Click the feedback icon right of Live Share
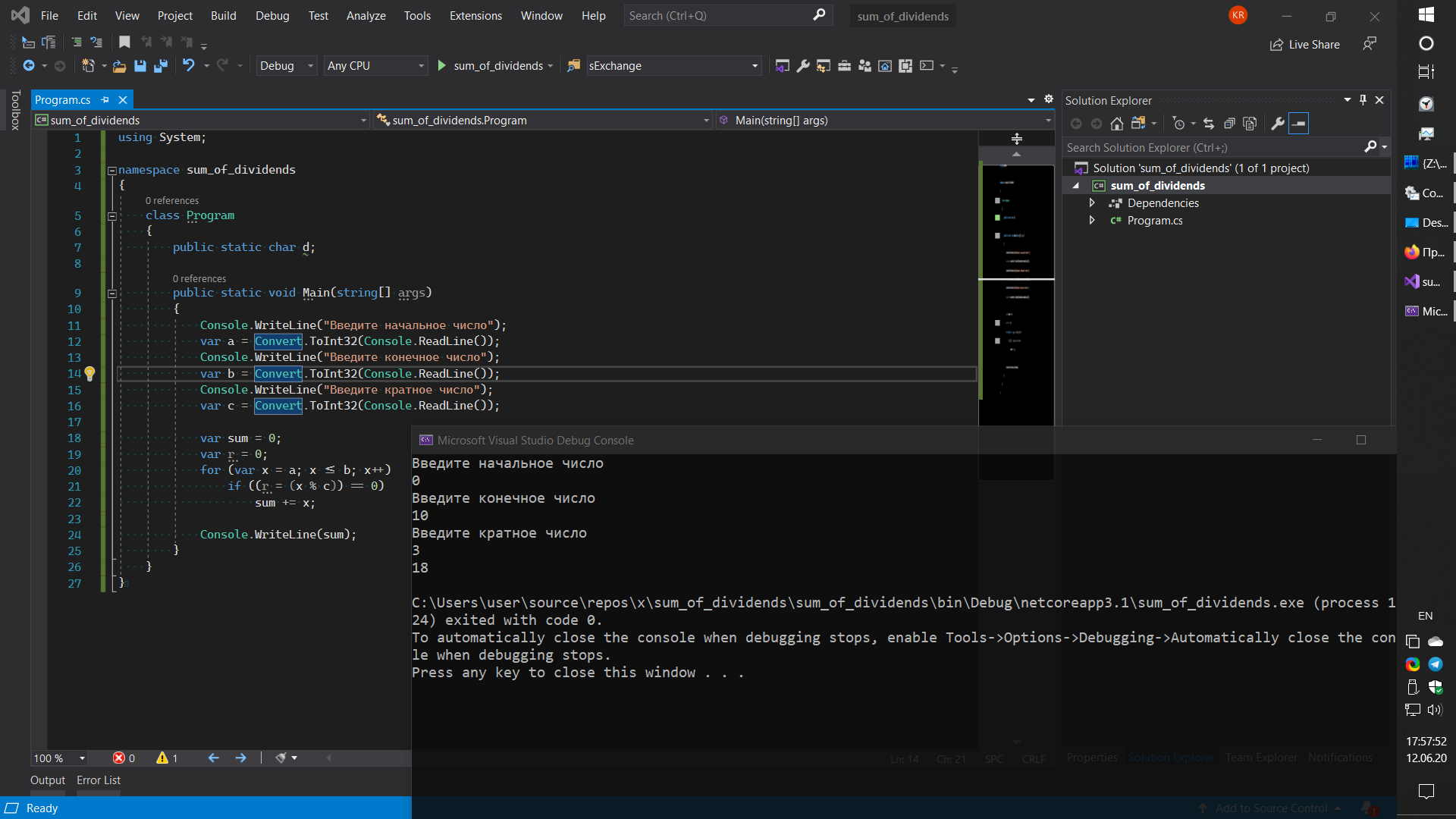This screenshot has width=1456, height=819. coord(1370,44)
